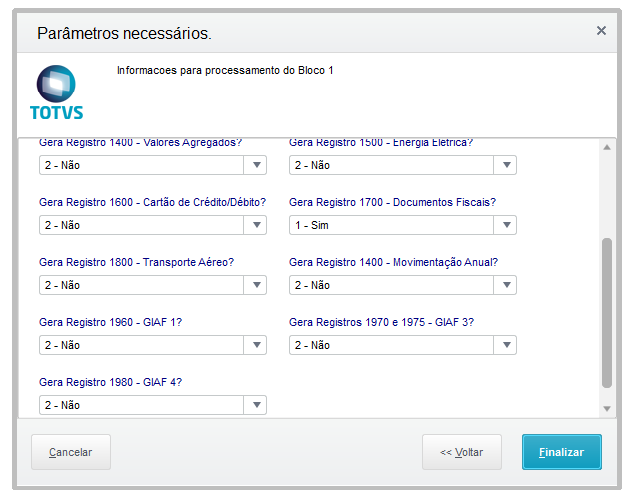This screenshot has width=633, height=499.
Task: Click the Finalizar button
Action: click(561, 452)
